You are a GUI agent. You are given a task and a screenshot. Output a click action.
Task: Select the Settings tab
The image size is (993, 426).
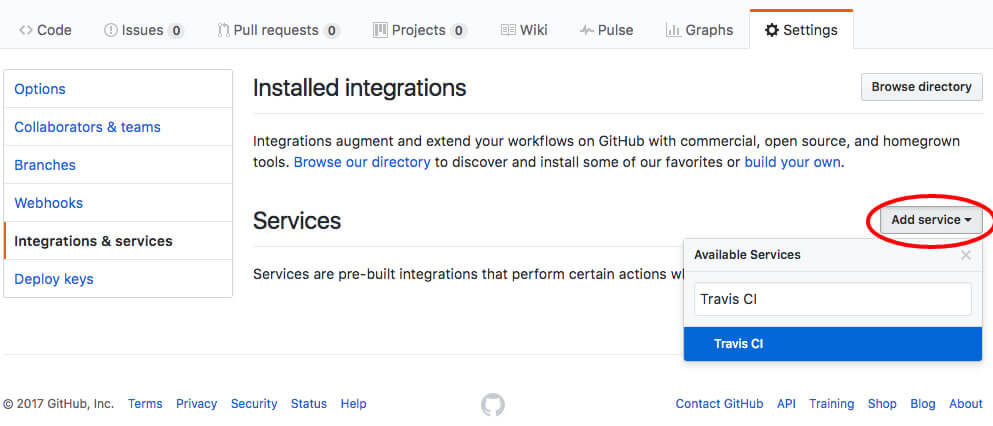pos(801,30)
